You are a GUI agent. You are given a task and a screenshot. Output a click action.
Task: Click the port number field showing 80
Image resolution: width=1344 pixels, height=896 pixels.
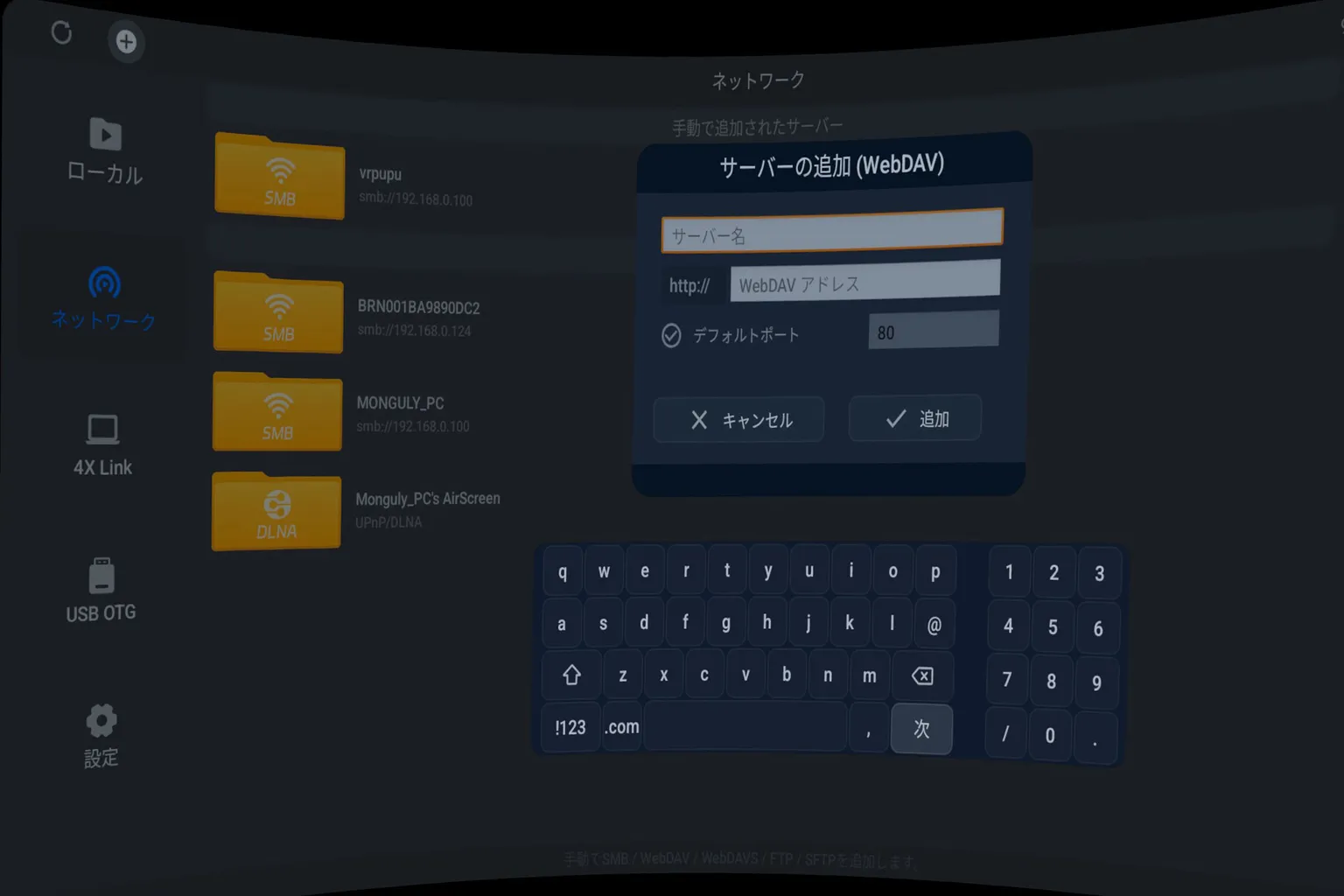(x=934, y=330)
